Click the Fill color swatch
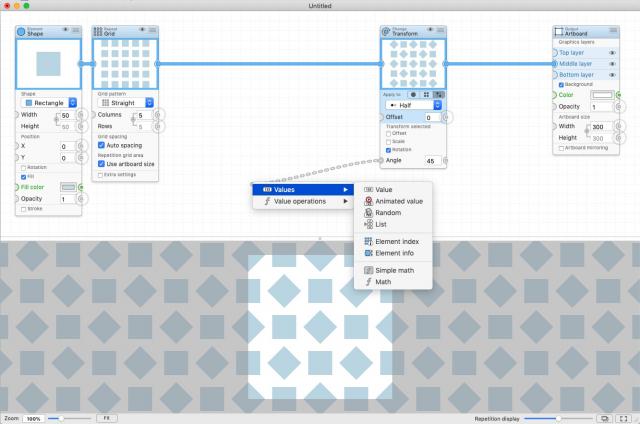Image resolution: width=640 pixels, height=424 pixels. click(x=68, y=187)
